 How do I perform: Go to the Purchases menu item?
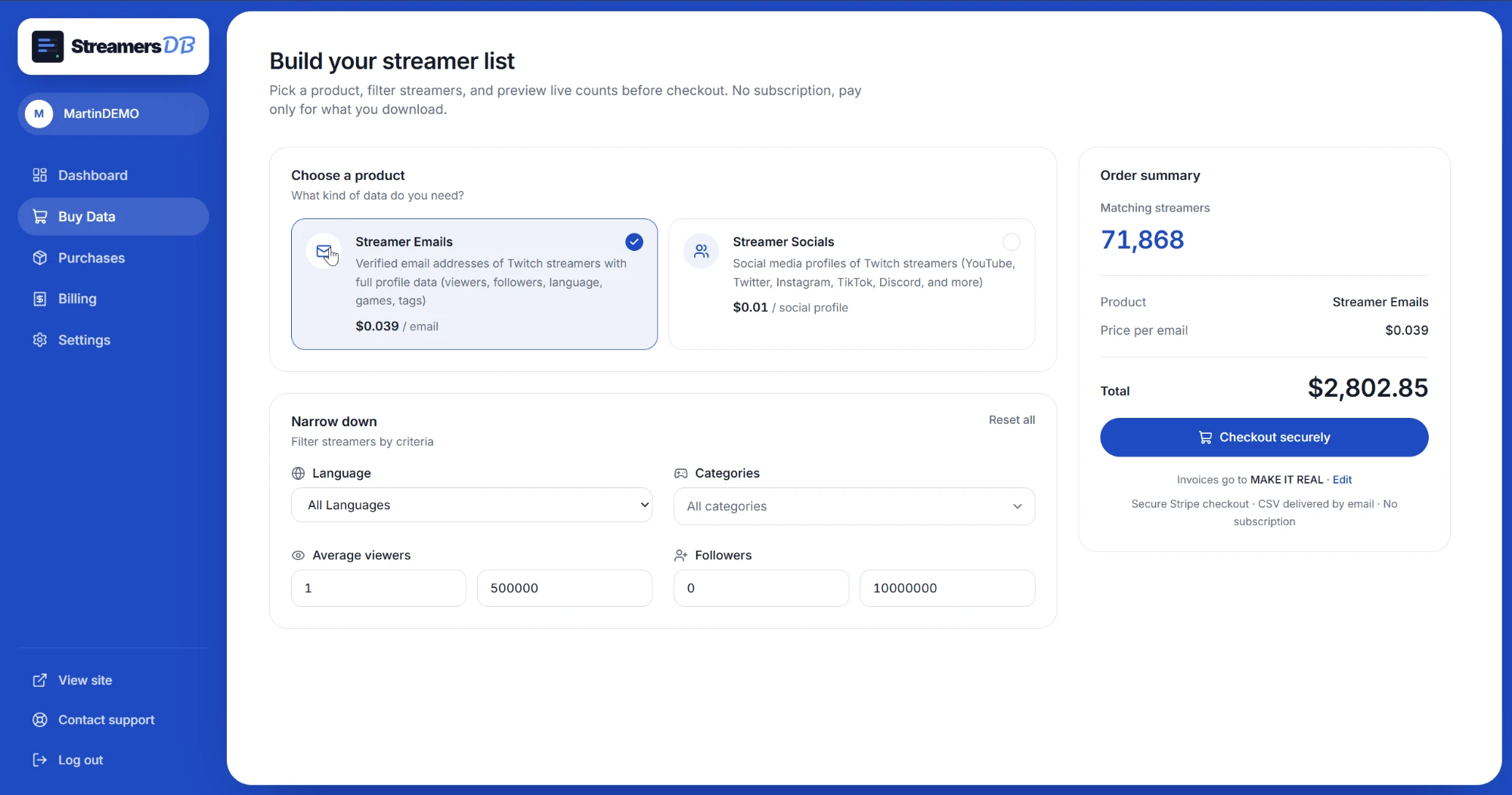coord(113,258)
